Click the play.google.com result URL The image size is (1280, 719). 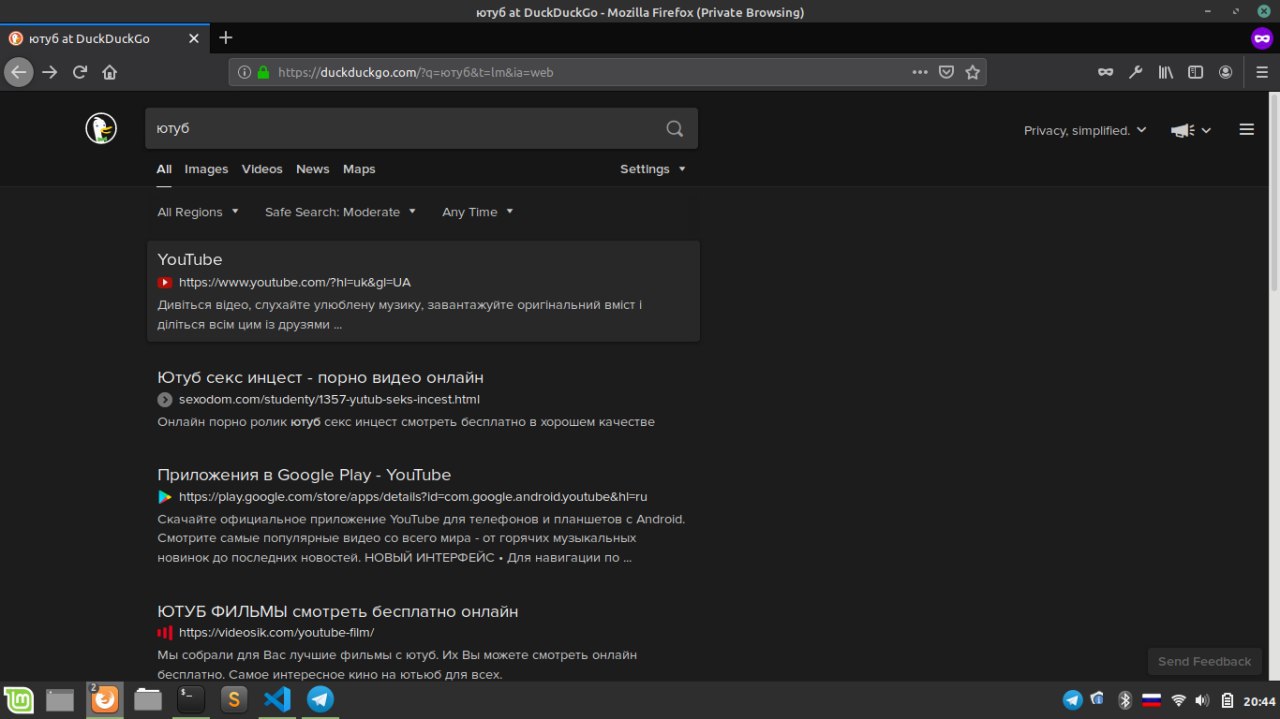point(413,497)
